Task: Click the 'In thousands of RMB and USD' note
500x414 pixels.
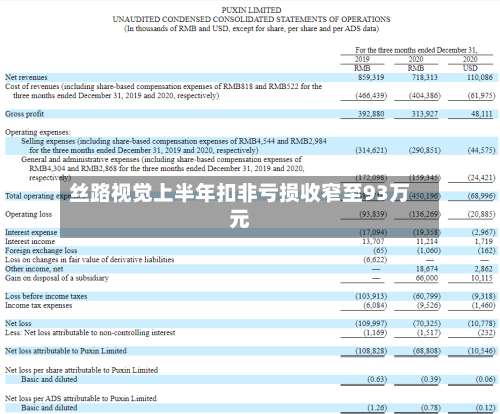Action: click(251, 28)
